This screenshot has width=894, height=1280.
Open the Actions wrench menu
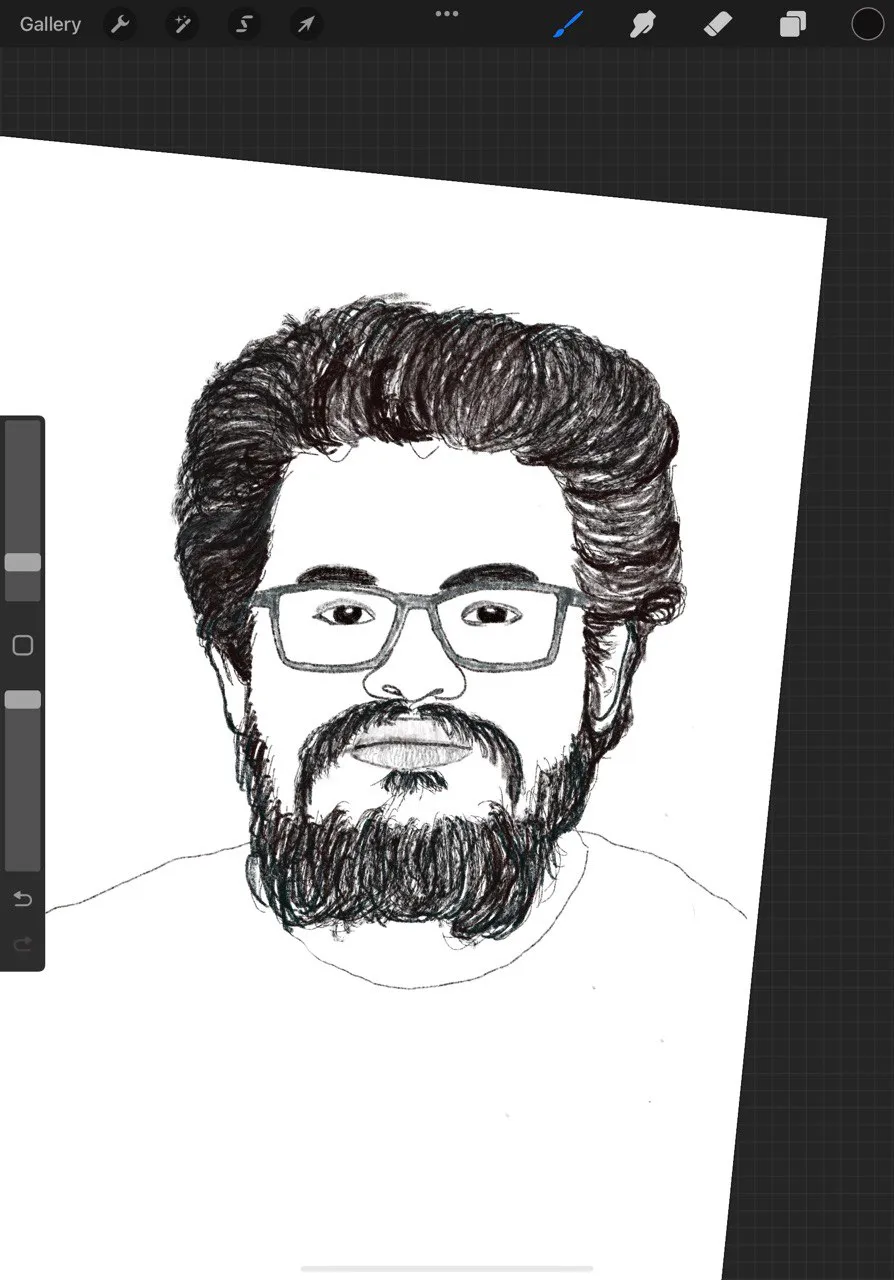pyautogui.click(x=120, y=24)
